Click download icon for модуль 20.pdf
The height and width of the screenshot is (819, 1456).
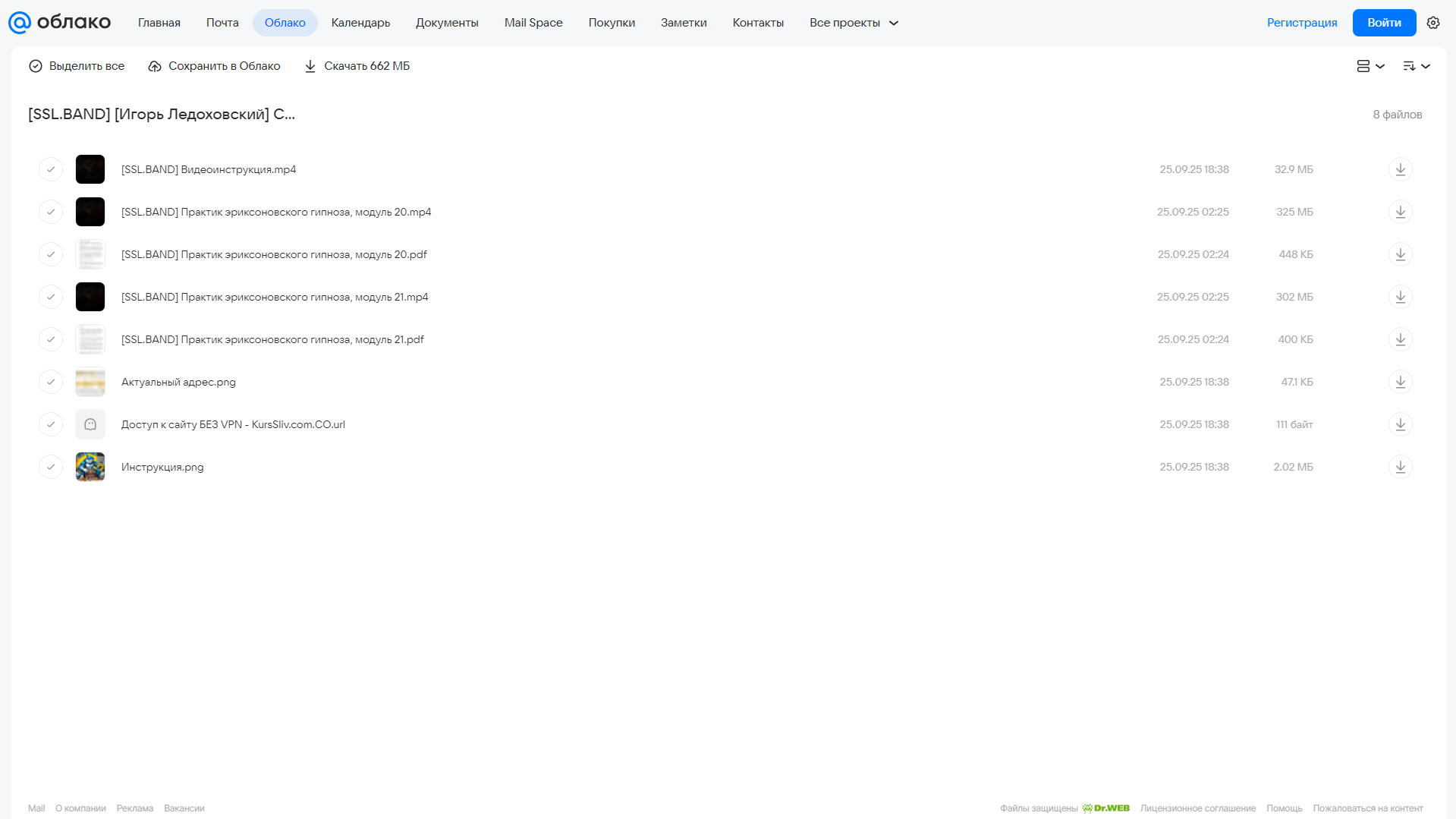[1401, 254]
